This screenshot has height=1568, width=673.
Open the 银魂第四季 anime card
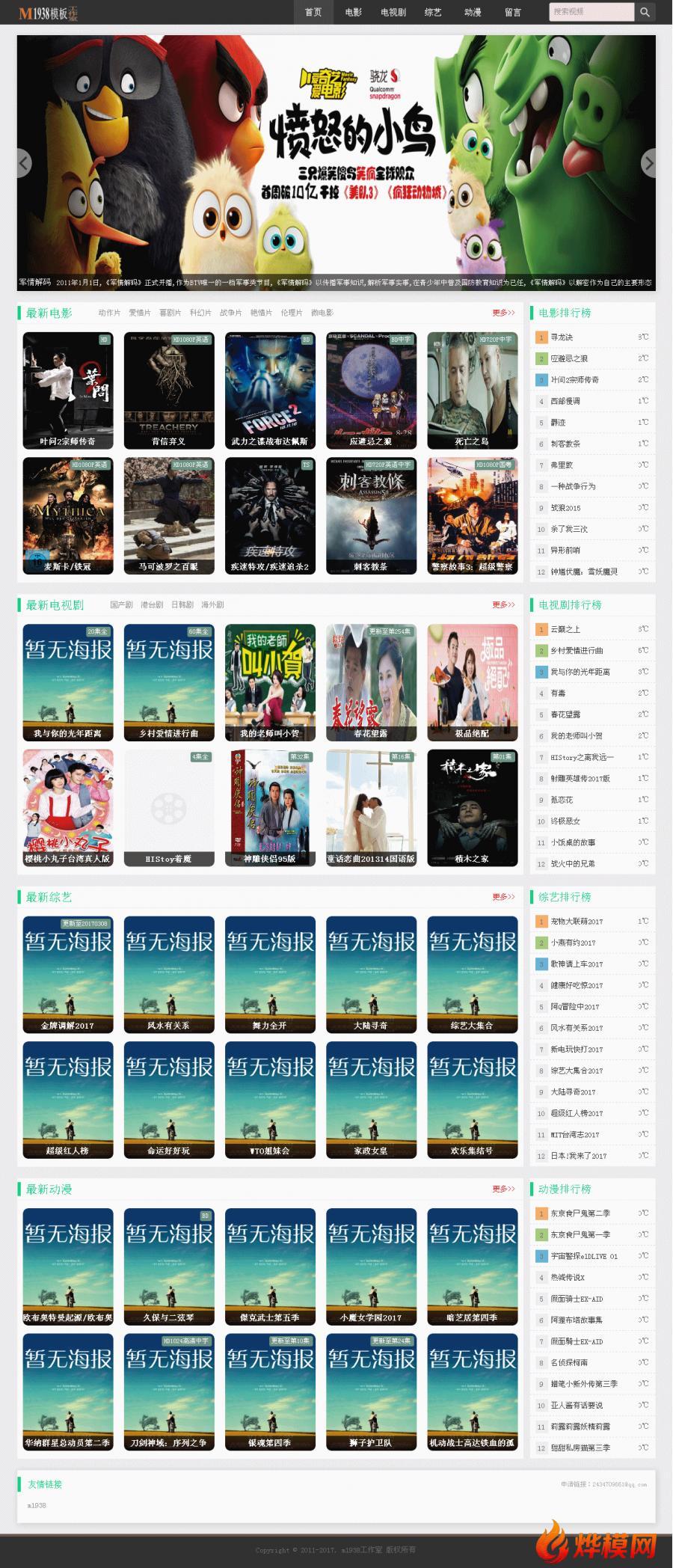[270, 1391]
